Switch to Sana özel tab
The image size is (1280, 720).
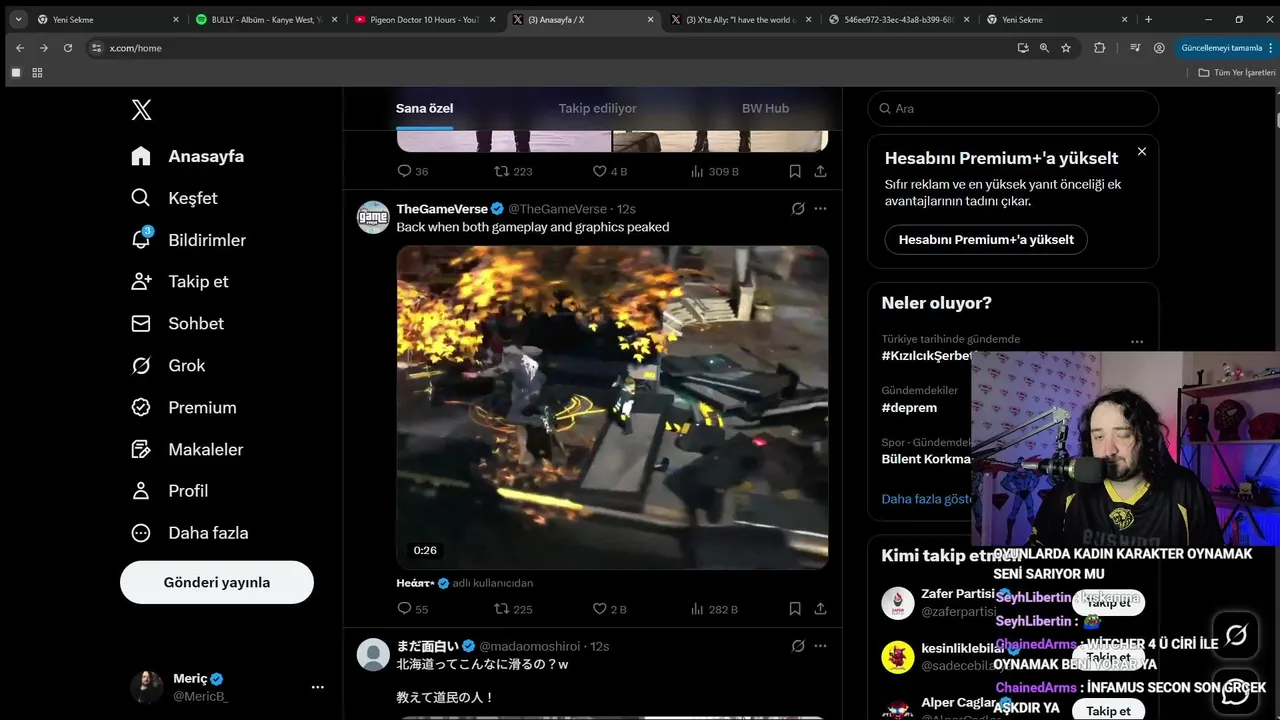point(425,108)
